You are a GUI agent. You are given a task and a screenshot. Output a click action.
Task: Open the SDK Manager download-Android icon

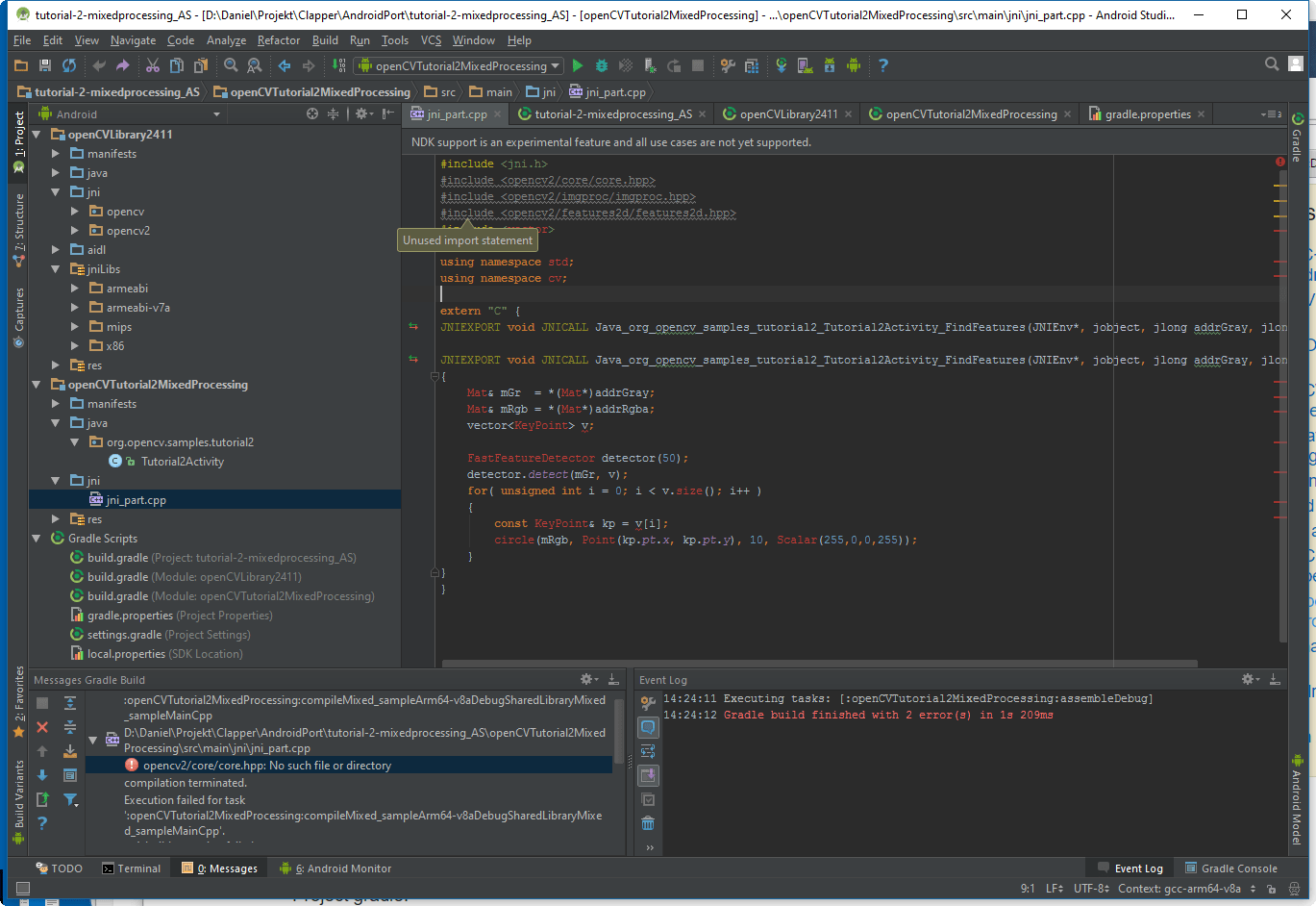(830, 65)
